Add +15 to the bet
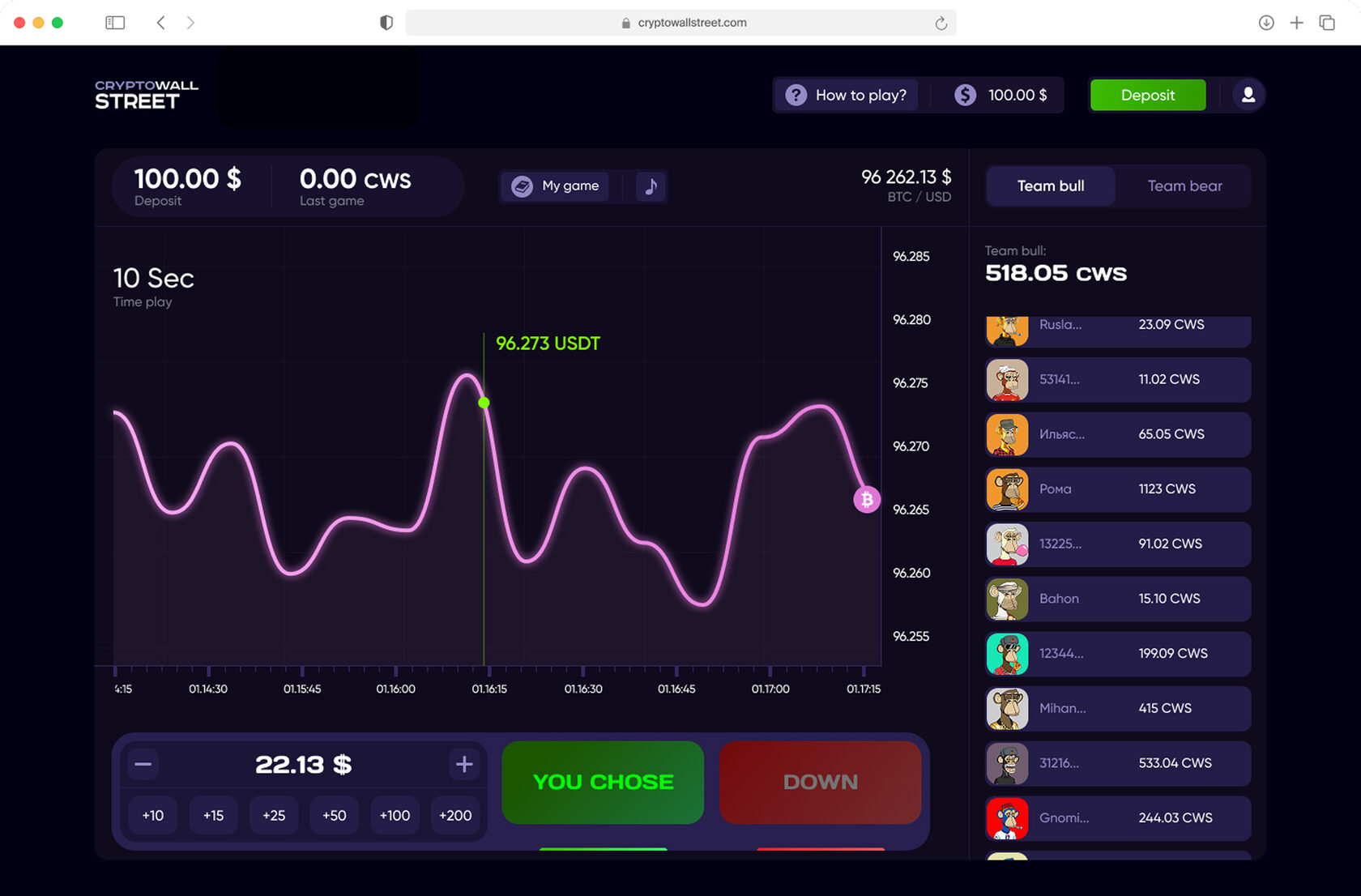The height and width of the screenshot is (896, 1361). click(213, 816)
